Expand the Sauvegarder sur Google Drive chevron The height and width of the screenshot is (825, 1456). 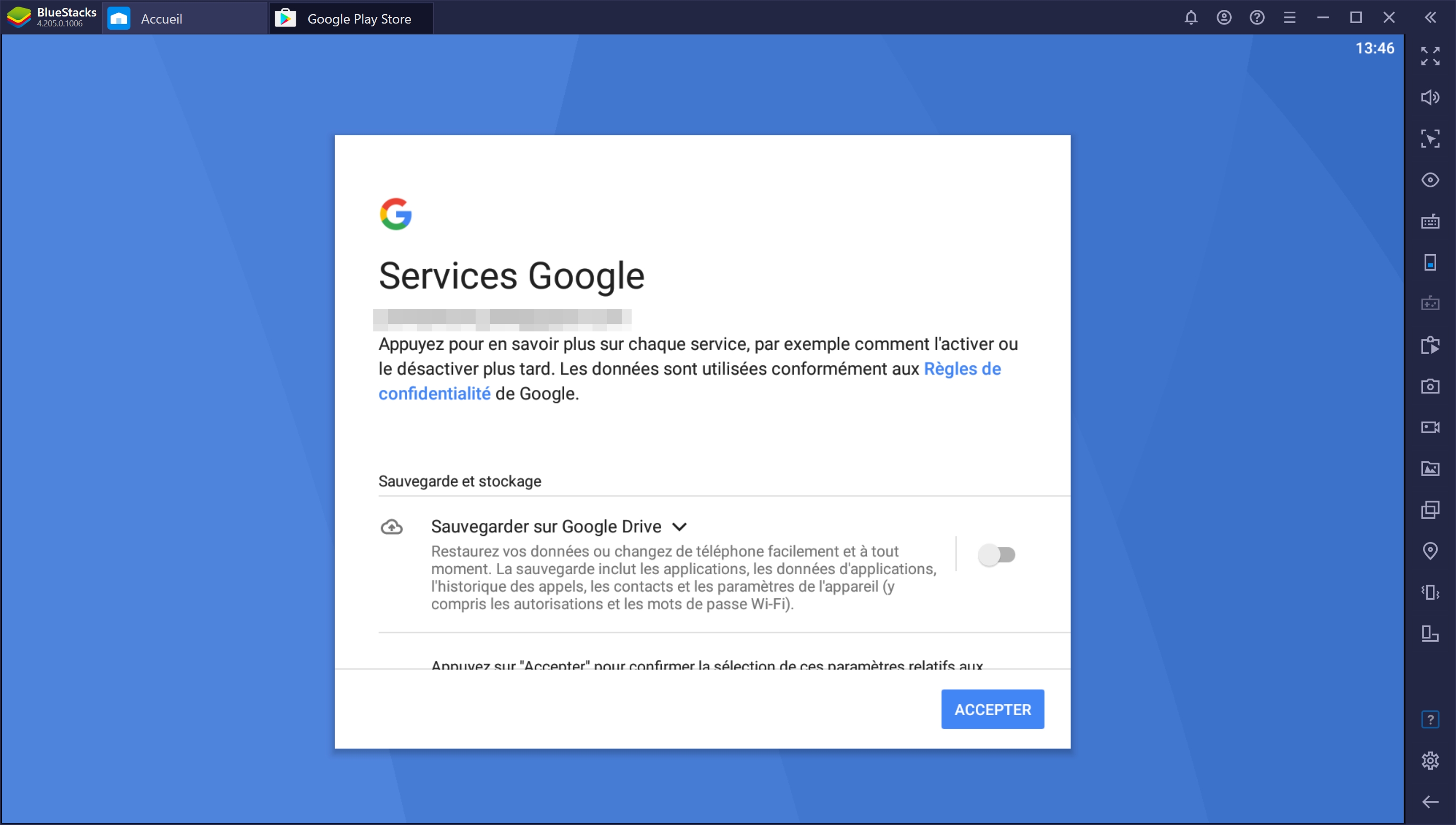click(679, 527)
